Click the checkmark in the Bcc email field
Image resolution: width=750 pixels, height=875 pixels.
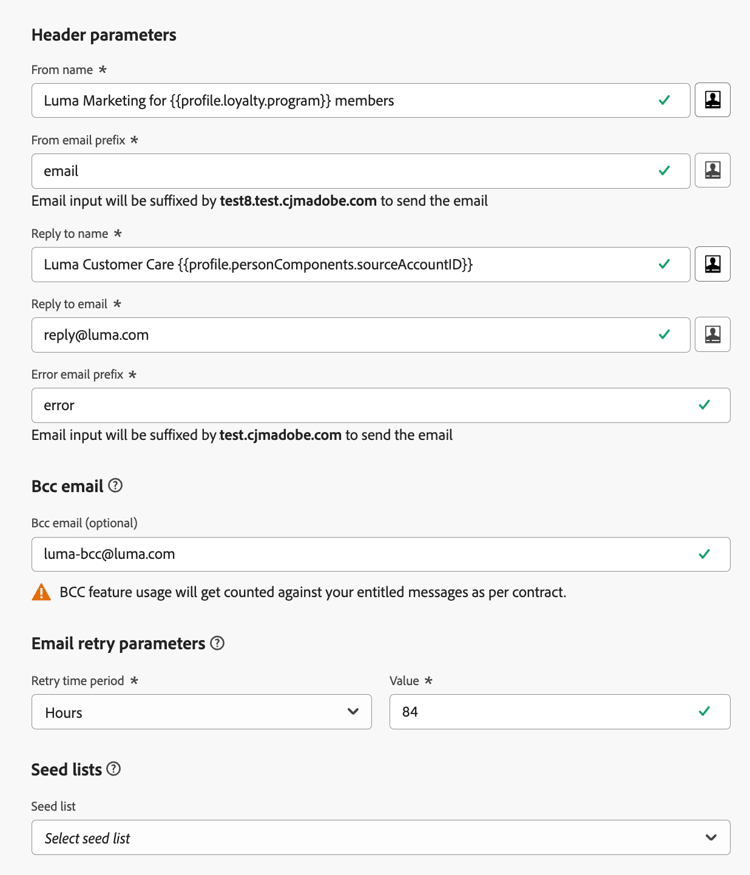coord(705,554)
